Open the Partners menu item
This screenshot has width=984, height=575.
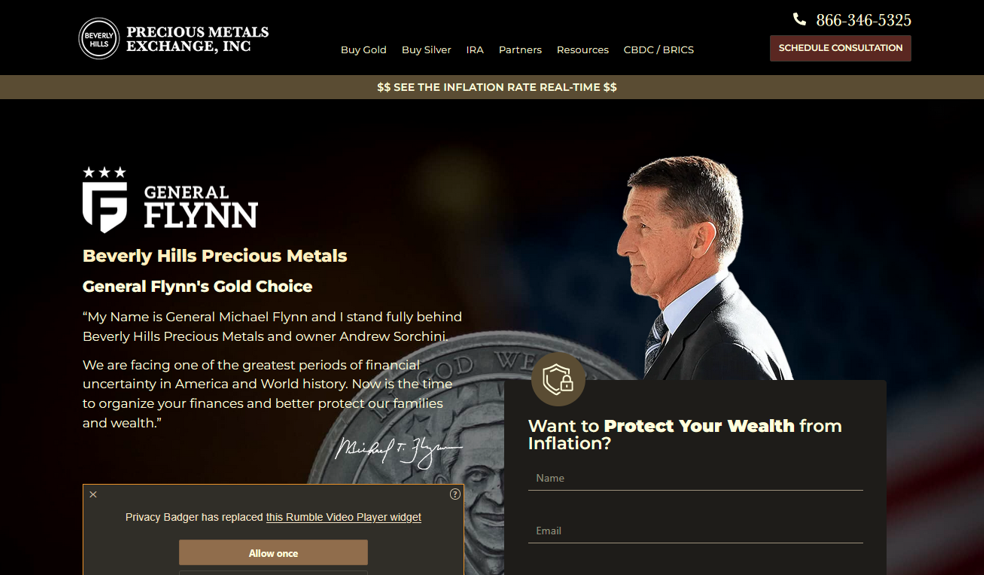click(x=520, y=50)
